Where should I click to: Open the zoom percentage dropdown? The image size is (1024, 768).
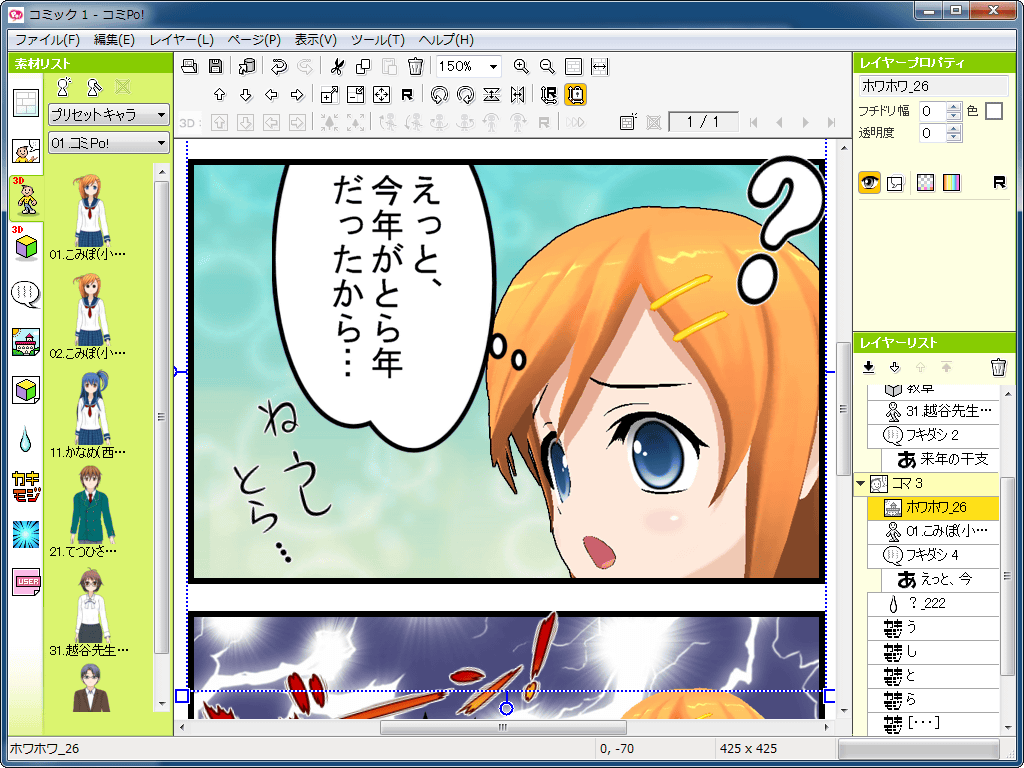(494, 66)
